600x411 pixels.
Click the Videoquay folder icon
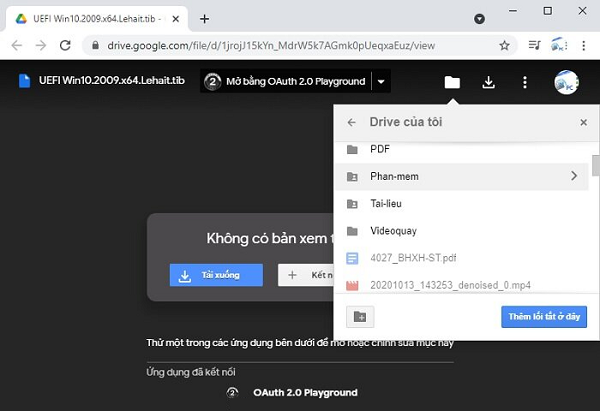tap(352, 231)
